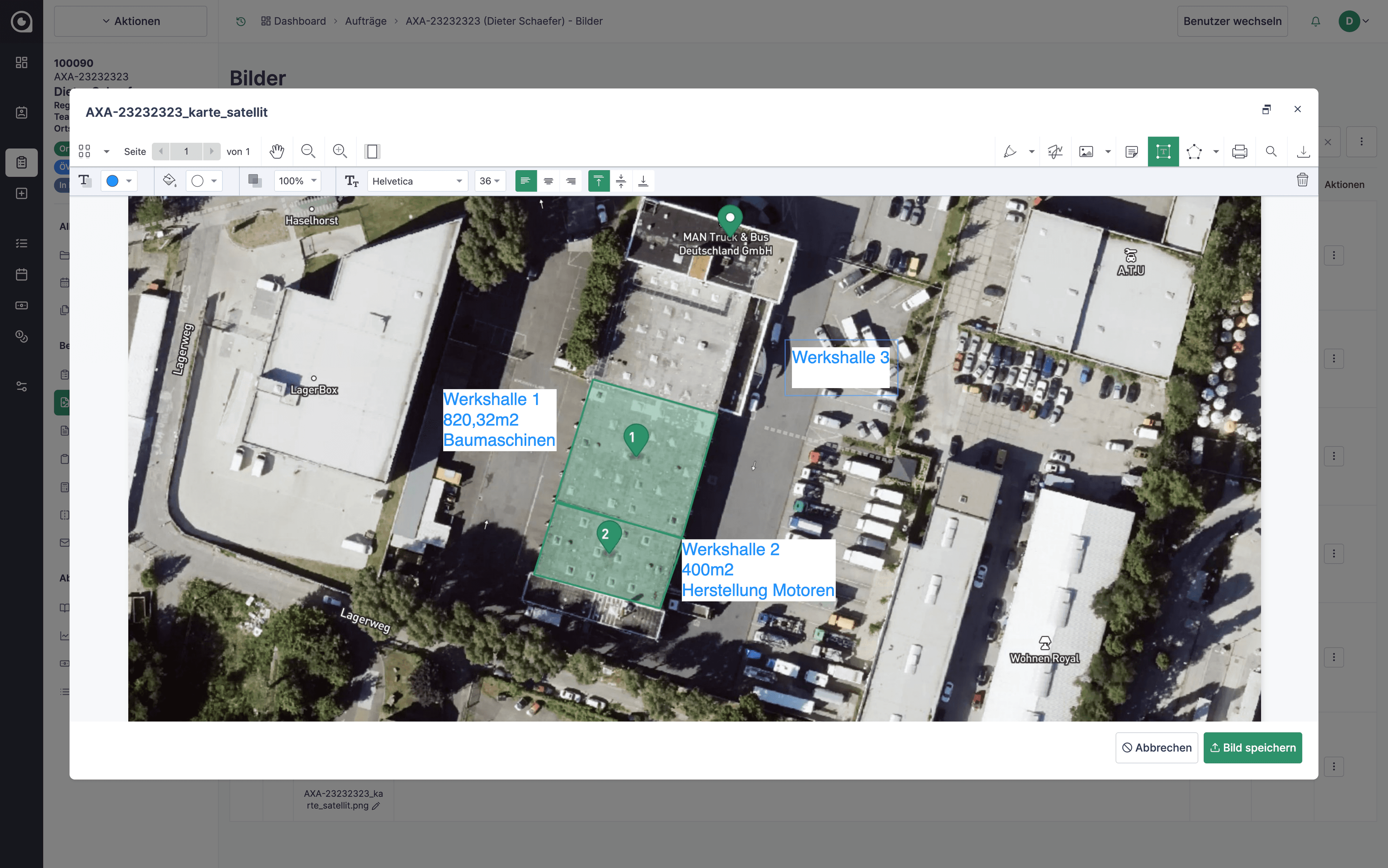Open the three-dot menu near top right
Screen dimensions: 1388x868
click(x=1361, y=142)
